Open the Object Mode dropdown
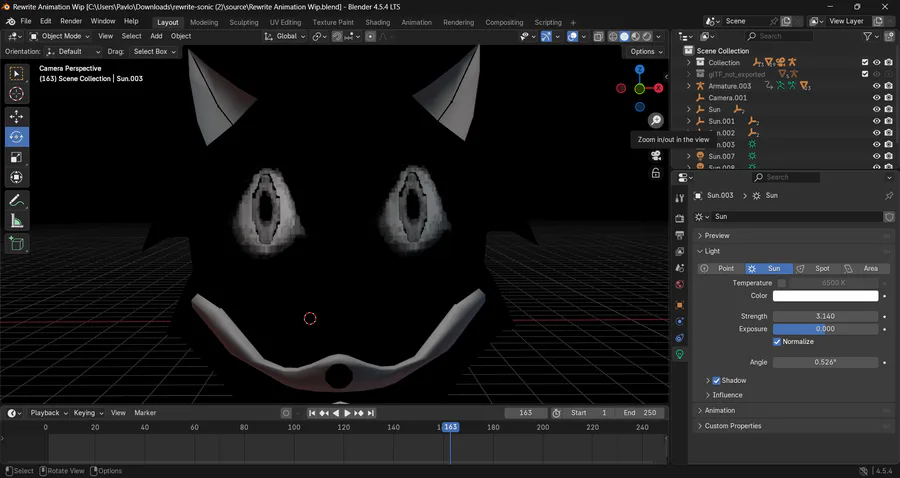The width and height of the screenshot is (900, 478). click(x=60, y=36)
